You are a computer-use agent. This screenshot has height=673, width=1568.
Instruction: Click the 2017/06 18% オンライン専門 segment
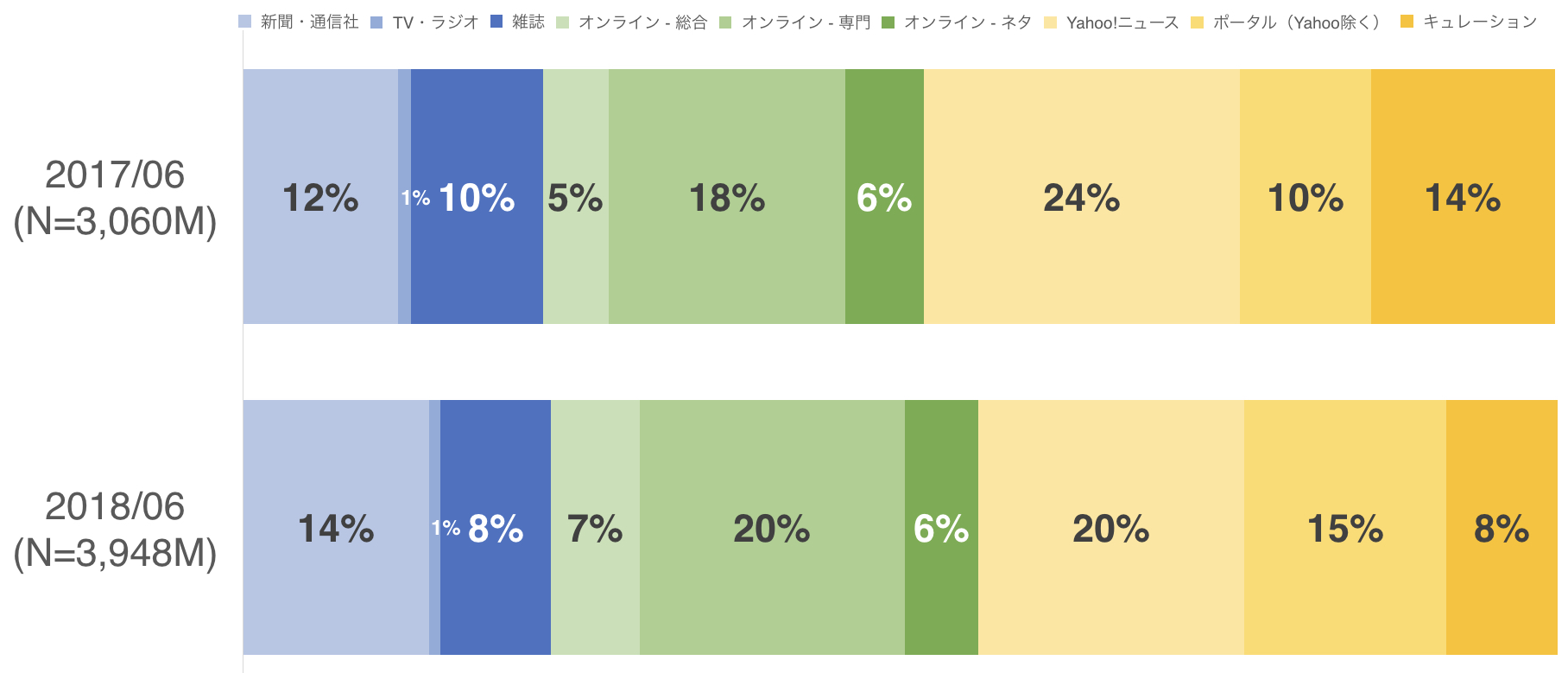click(727, 197)
